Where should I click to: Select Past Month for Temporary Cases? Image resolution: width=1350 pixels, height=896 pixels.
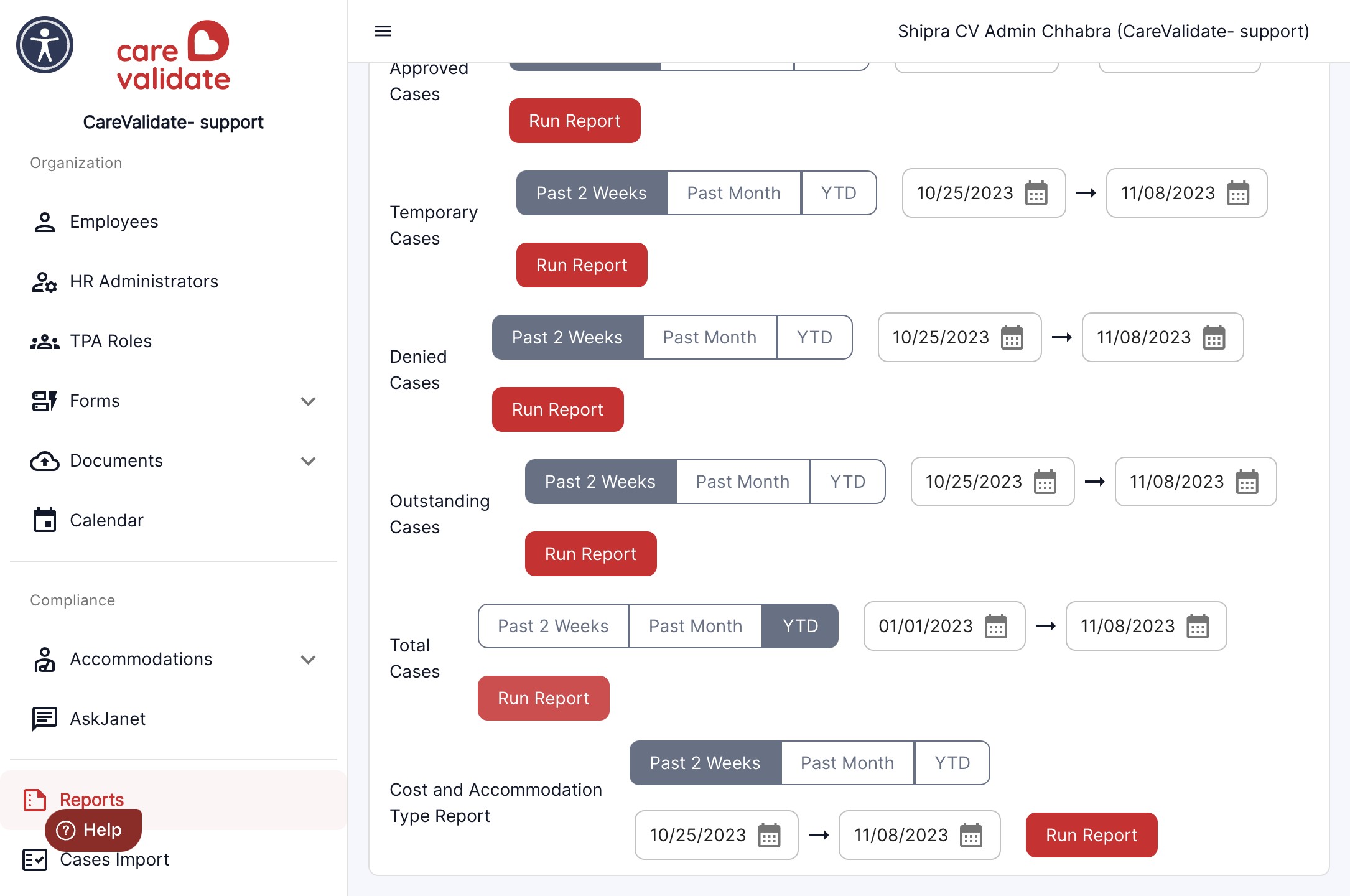(x=734, y=193)
